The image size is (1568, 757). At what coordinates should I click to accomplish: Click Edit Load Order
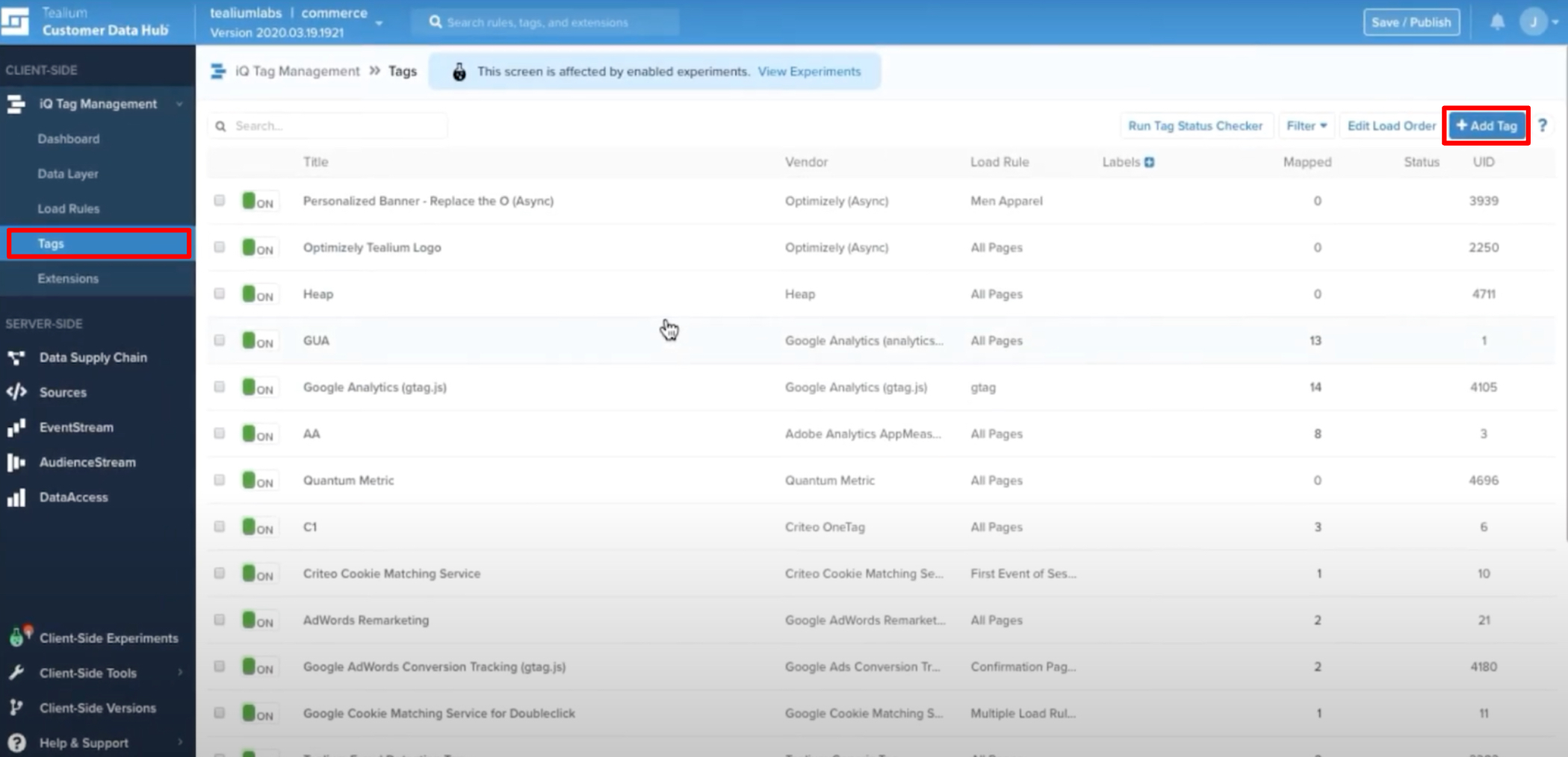point(1391,125)
